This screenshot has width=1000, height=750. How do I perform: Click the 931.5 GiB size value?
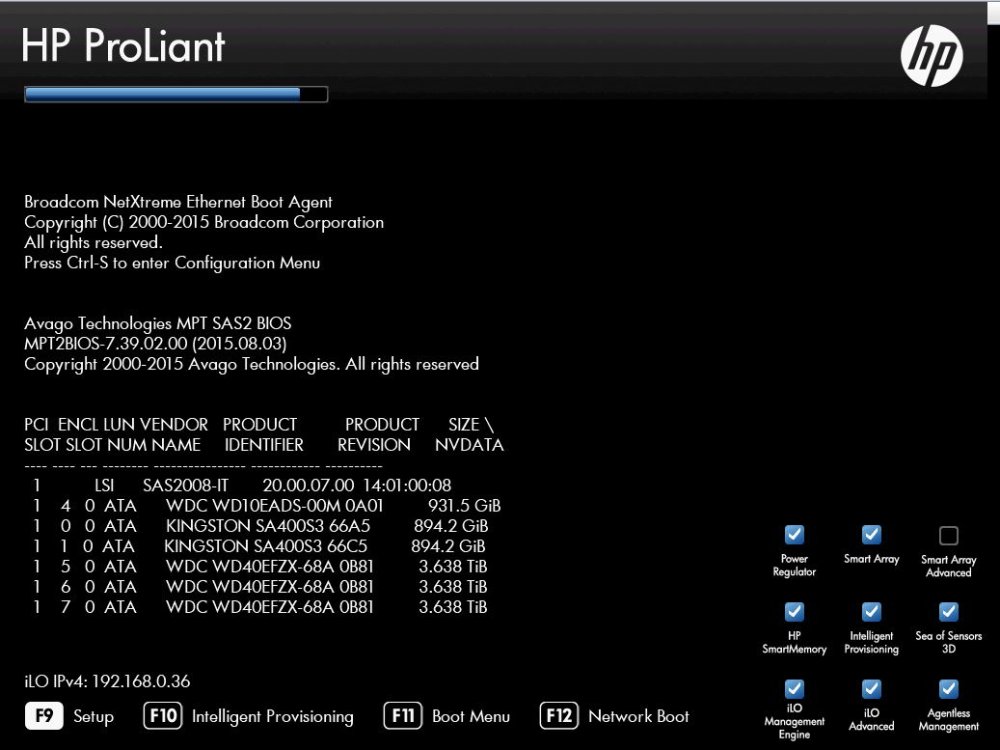point(464,506)
